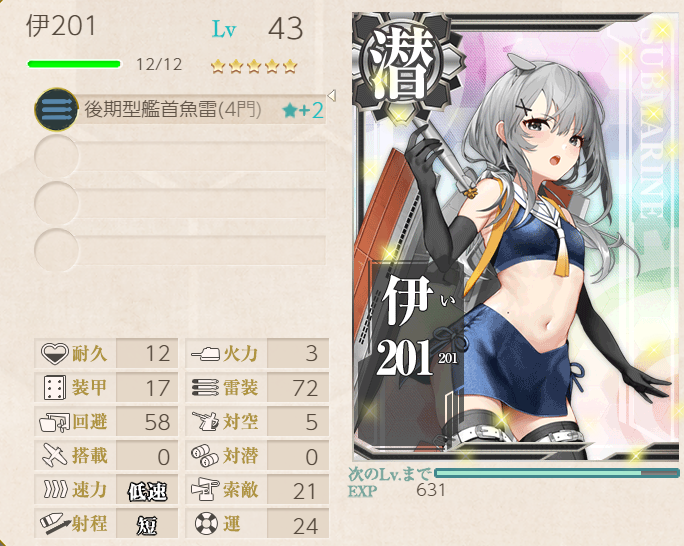
Task: Select the heart-shaped HP stat icon
Action: pyautogui.click(x=55, y=353)
